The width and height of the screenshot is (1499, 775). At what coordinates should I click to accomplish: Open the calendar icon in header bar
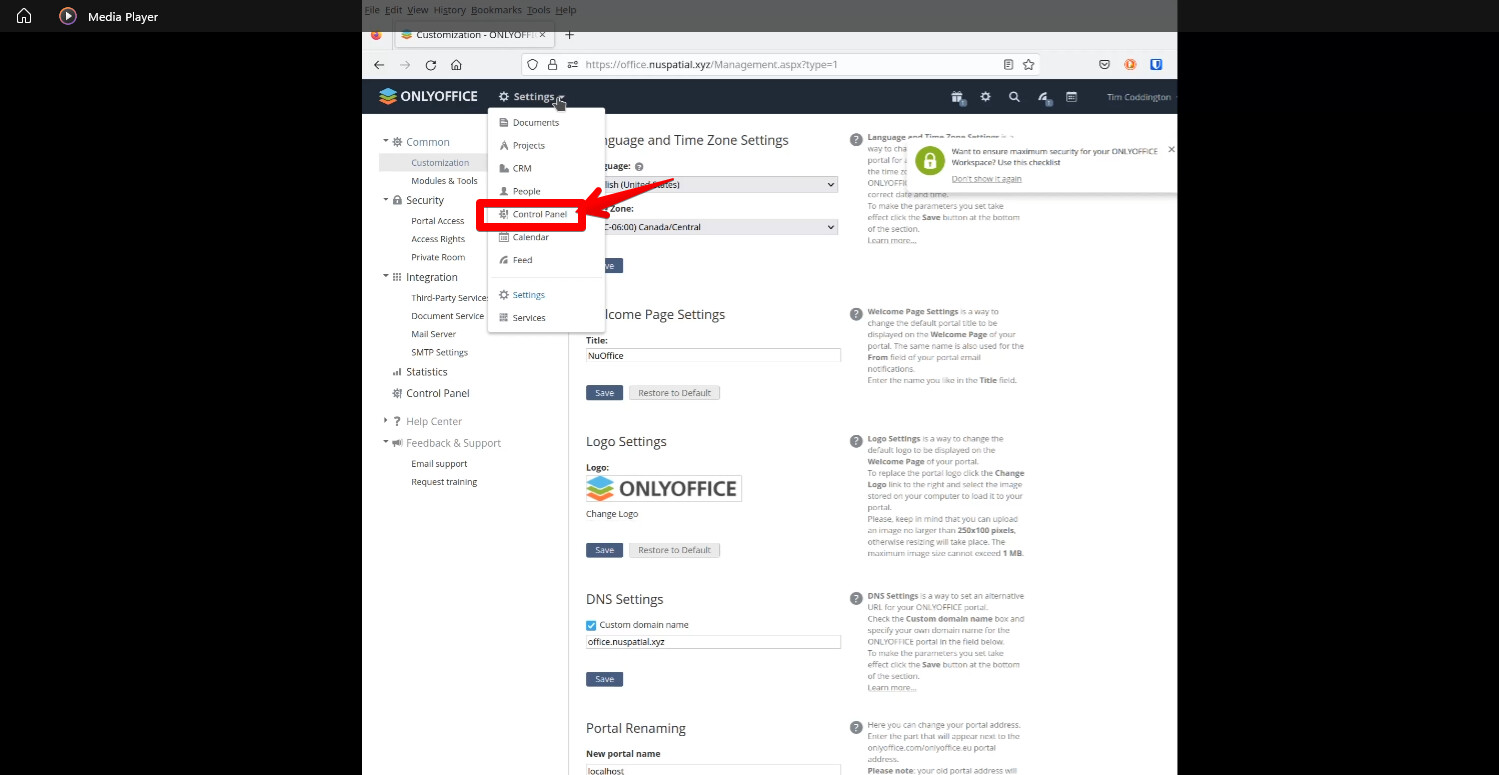[1071, 97]
